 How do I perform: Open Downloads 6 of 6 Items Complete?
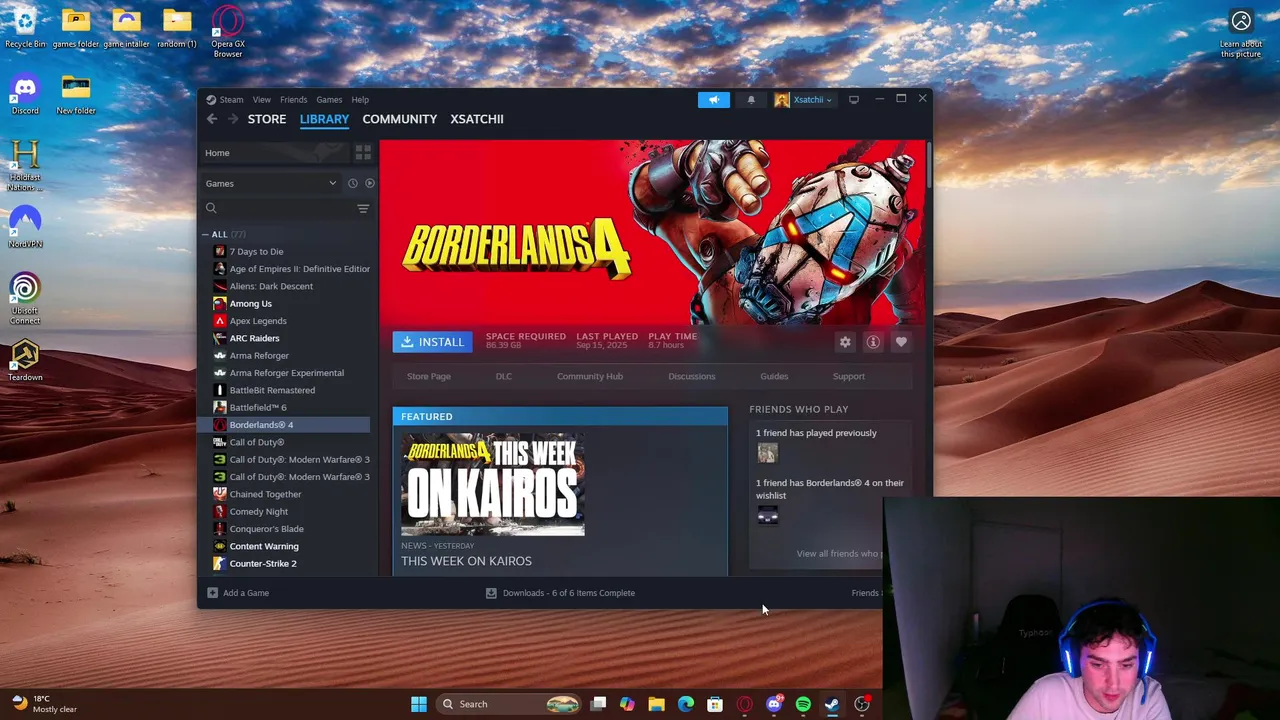[569, 593]
